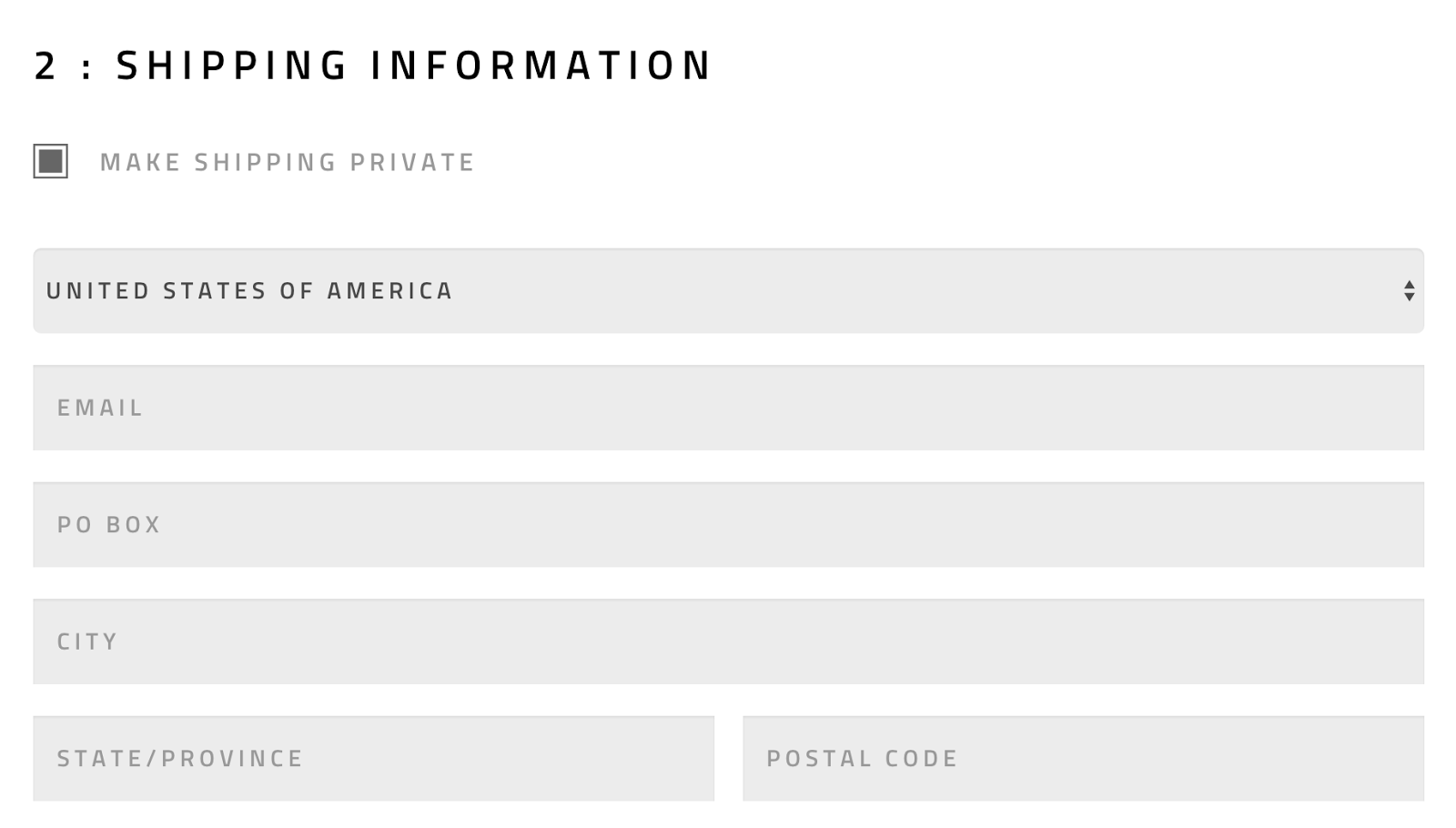The height and width of the screenshot is (828, 1456).
Task: Click the up-down arrows on country selector
Action: (x=1409, y=291)
